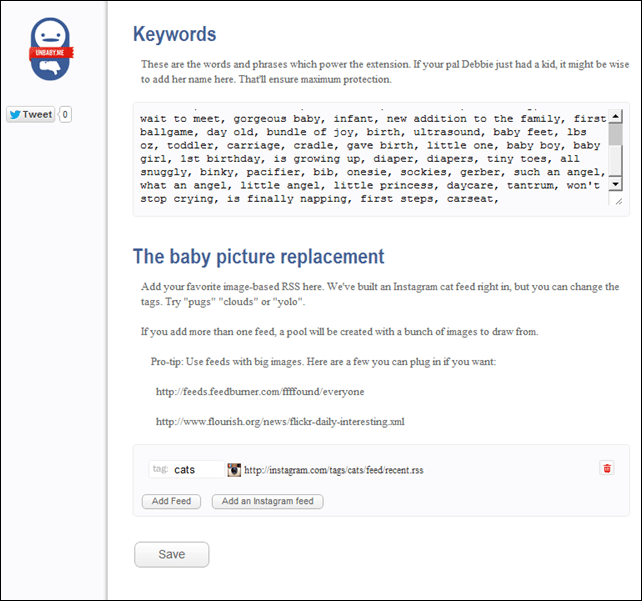Screen dimensions: 642x601
Task: Click the instagram.com/tags/cats feed URL
Action: (x=334, y=470)
